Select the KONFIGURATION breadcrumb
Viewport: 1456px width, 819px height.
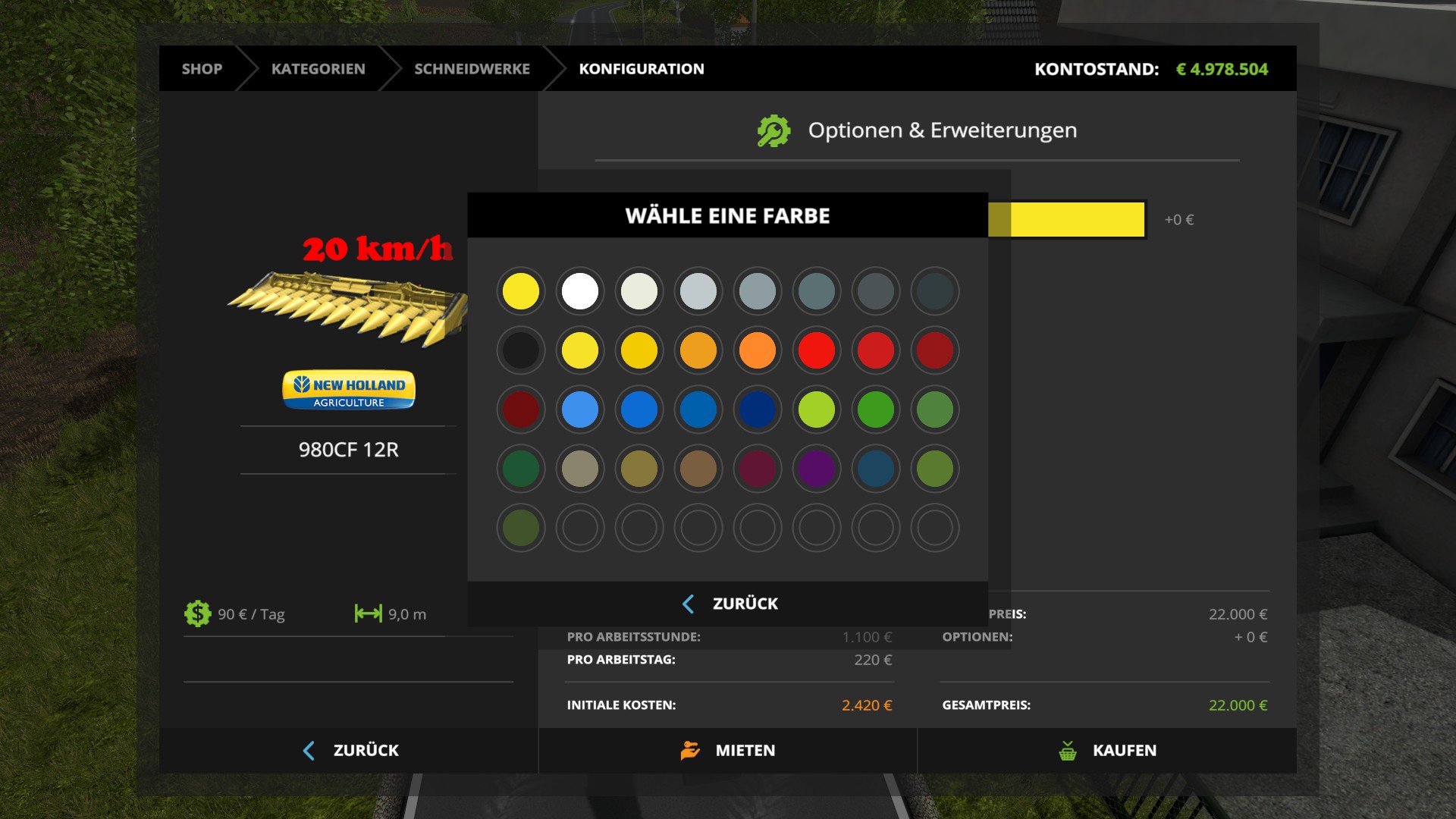[642, 69]
